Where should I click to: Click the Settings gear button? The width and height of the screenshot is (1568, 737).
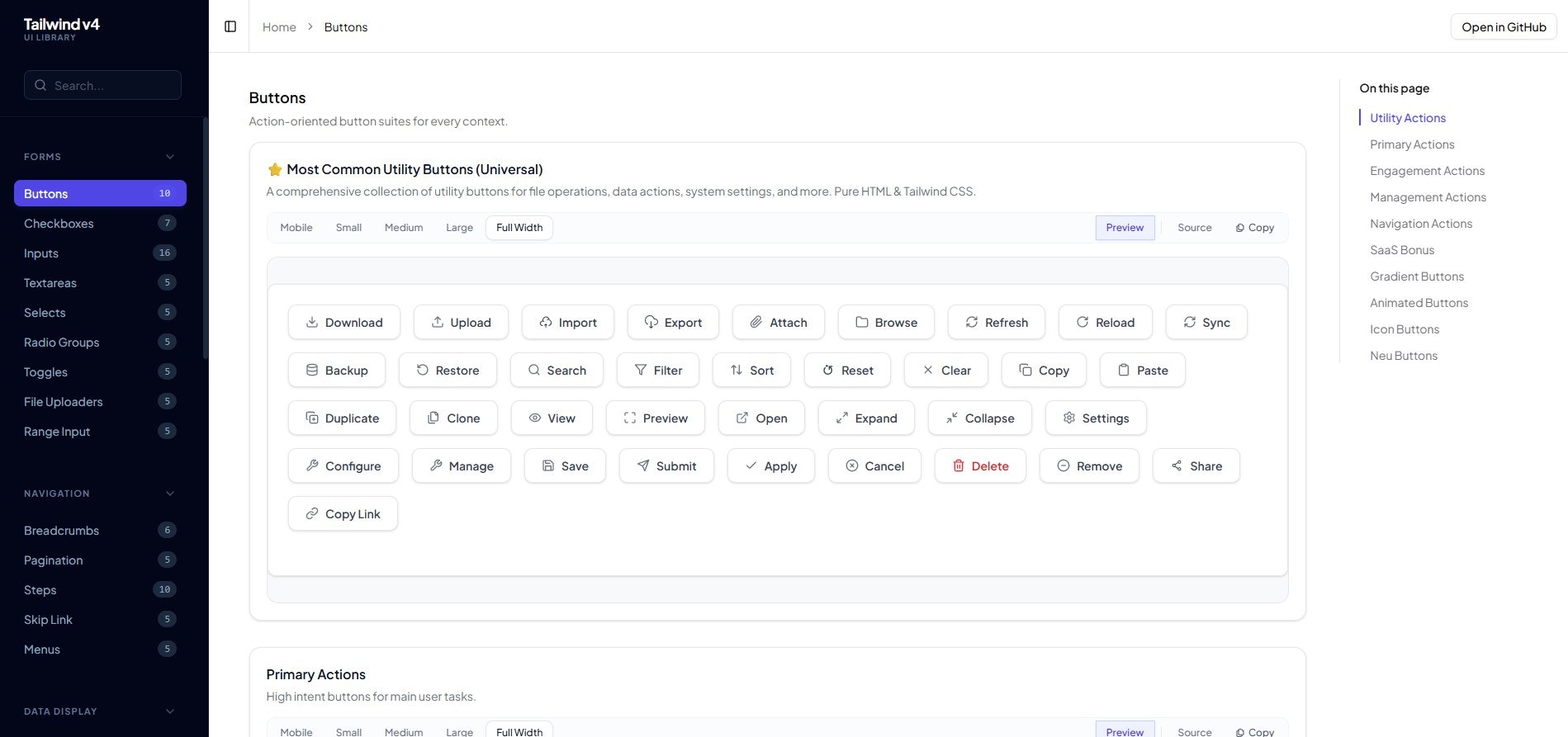point(1096,418)
